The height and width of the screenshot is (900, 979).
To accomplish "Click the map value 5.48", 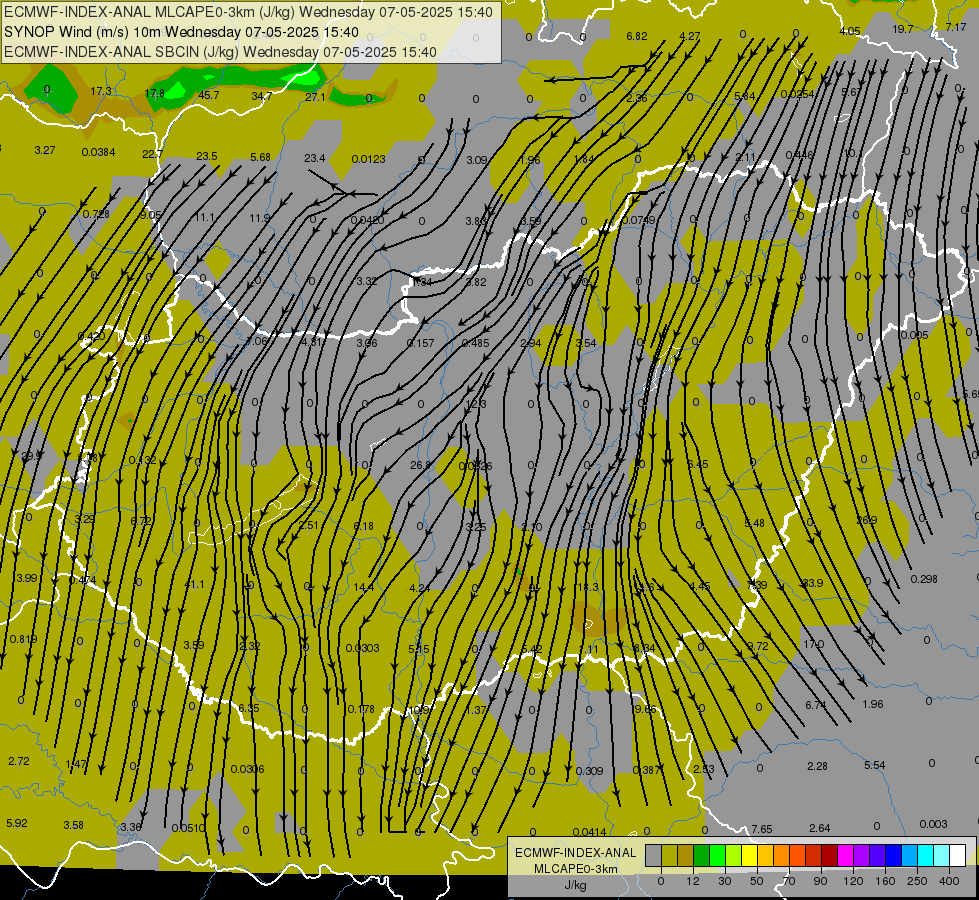I will coord(754,523).
